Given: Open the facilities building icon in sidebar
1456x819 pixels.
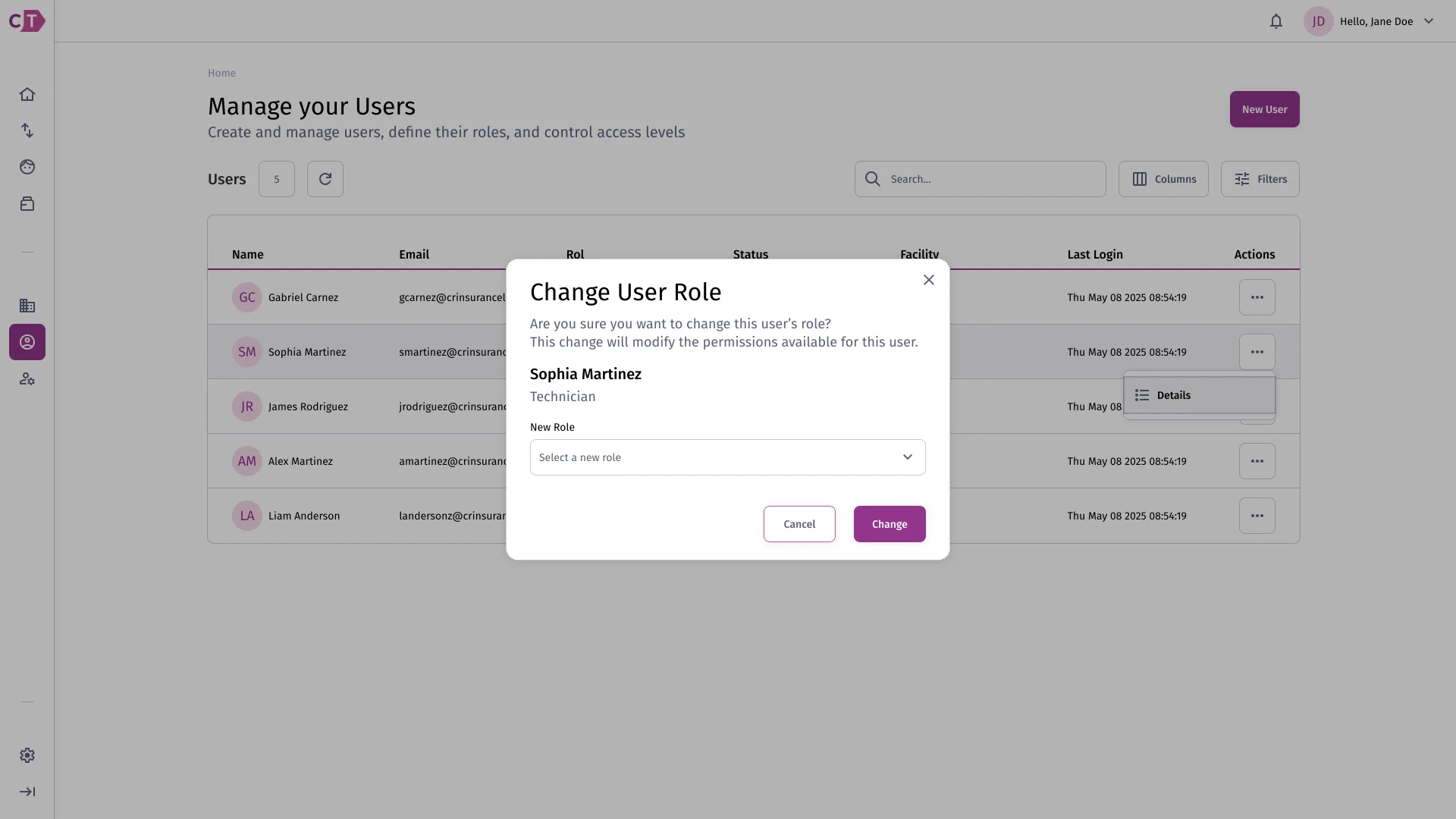Looking at the screenshot, I should pos(27,306).
